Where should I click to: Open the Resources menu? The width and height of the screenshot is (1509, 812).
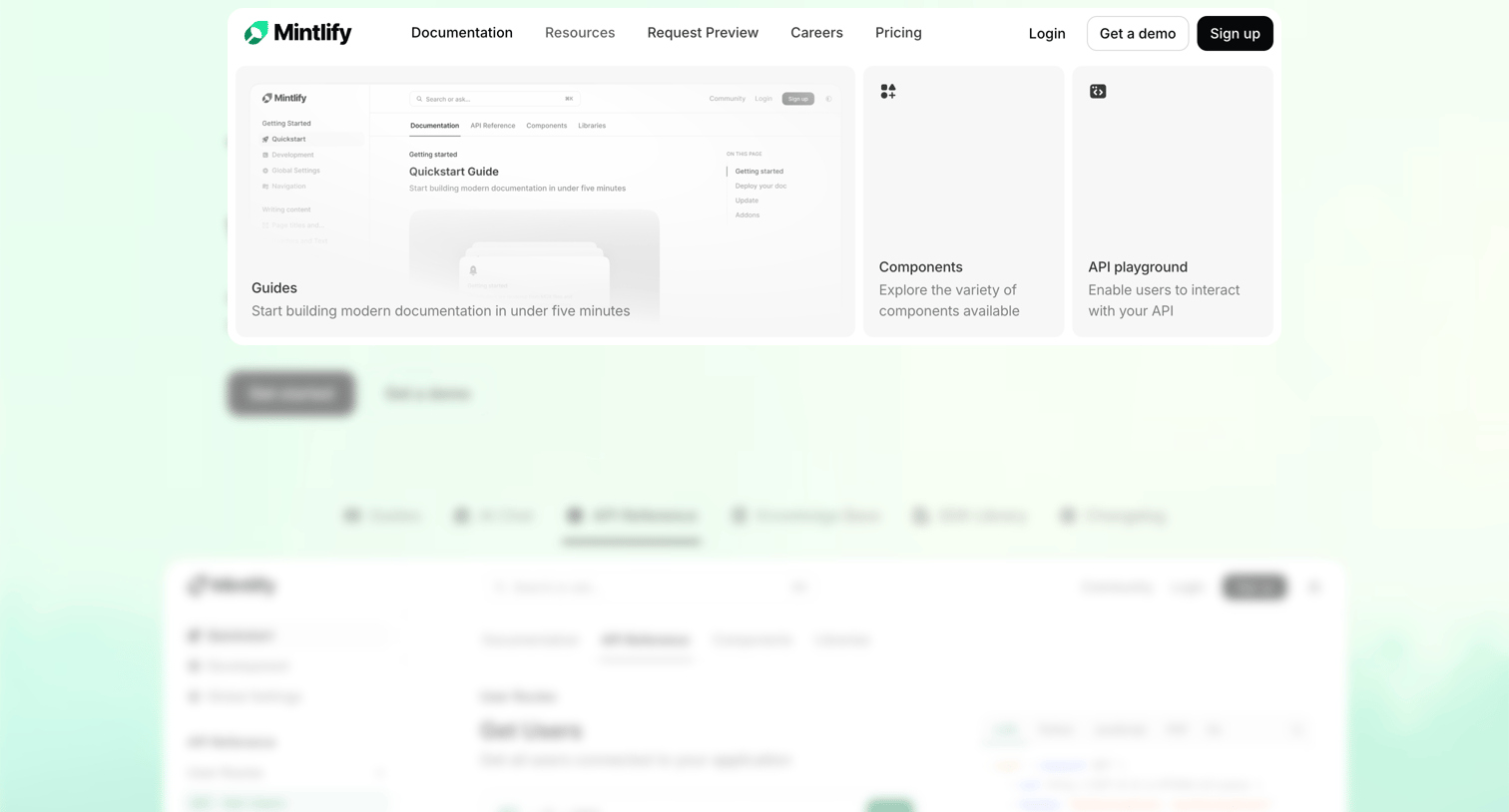pyautogui.click(x=580, y=33)
